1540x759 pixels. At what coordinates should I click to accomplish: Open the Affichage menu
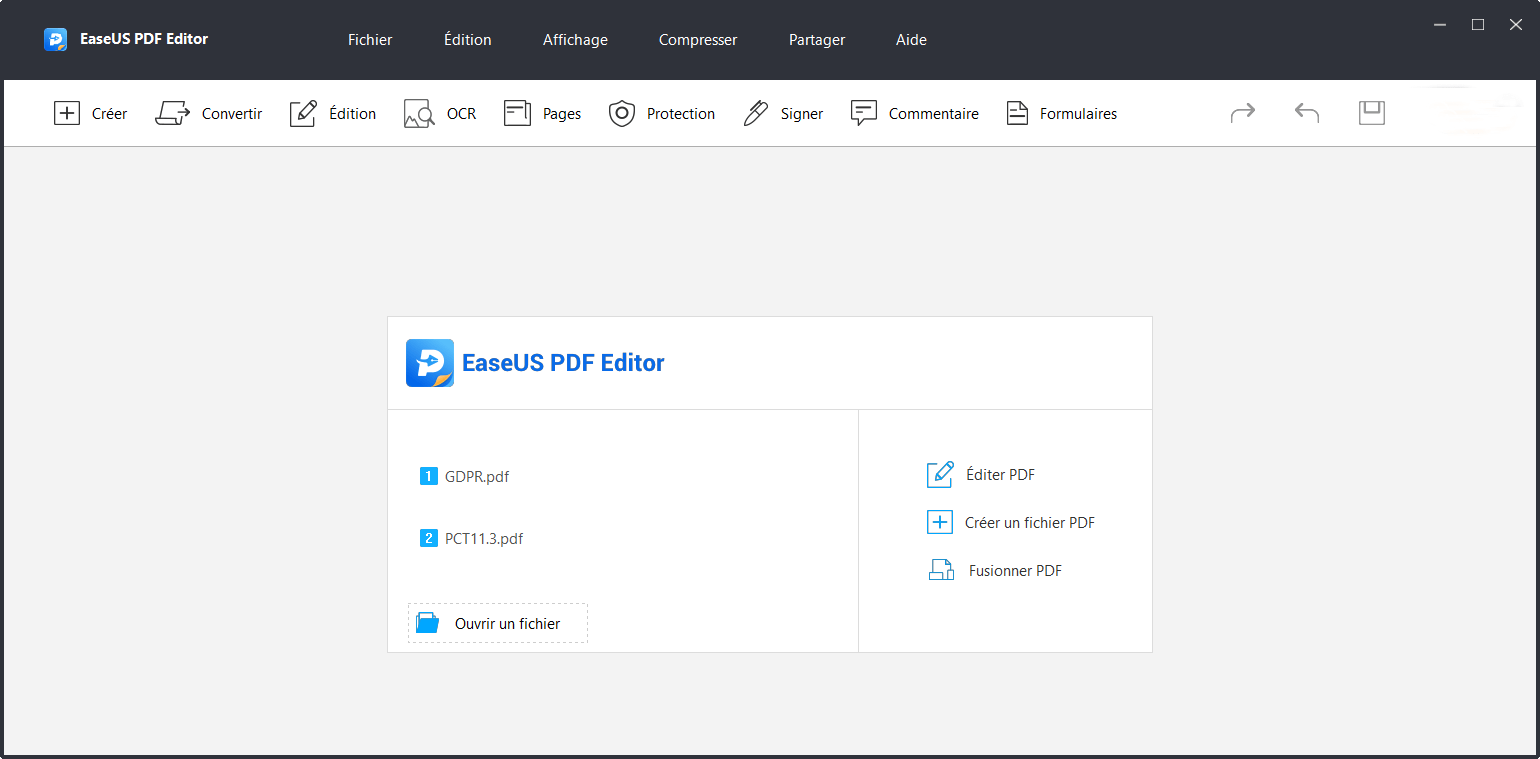pyautogui.click(x=575, y=39)
